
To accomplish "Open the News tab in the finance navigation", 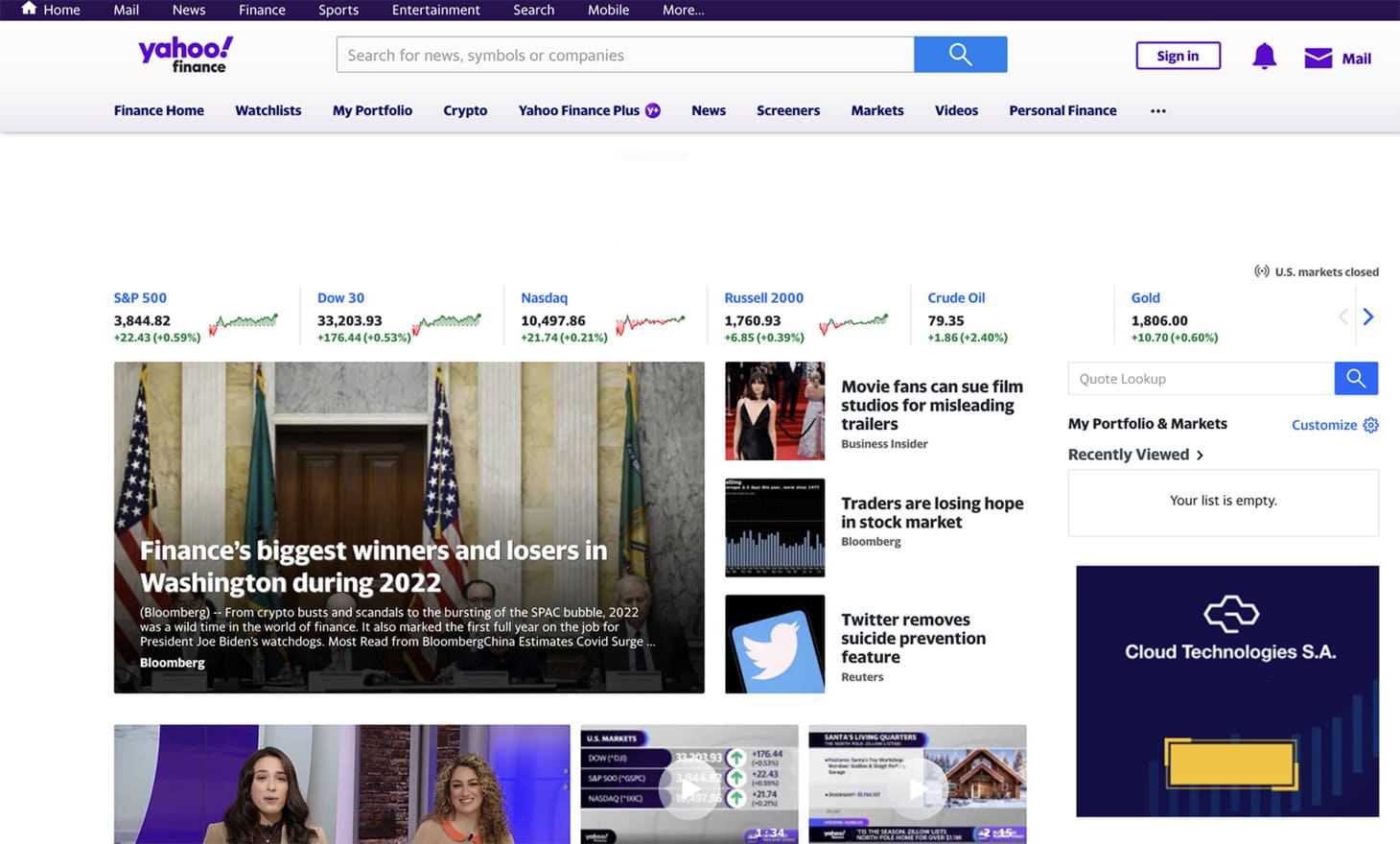I will point(709,110).
